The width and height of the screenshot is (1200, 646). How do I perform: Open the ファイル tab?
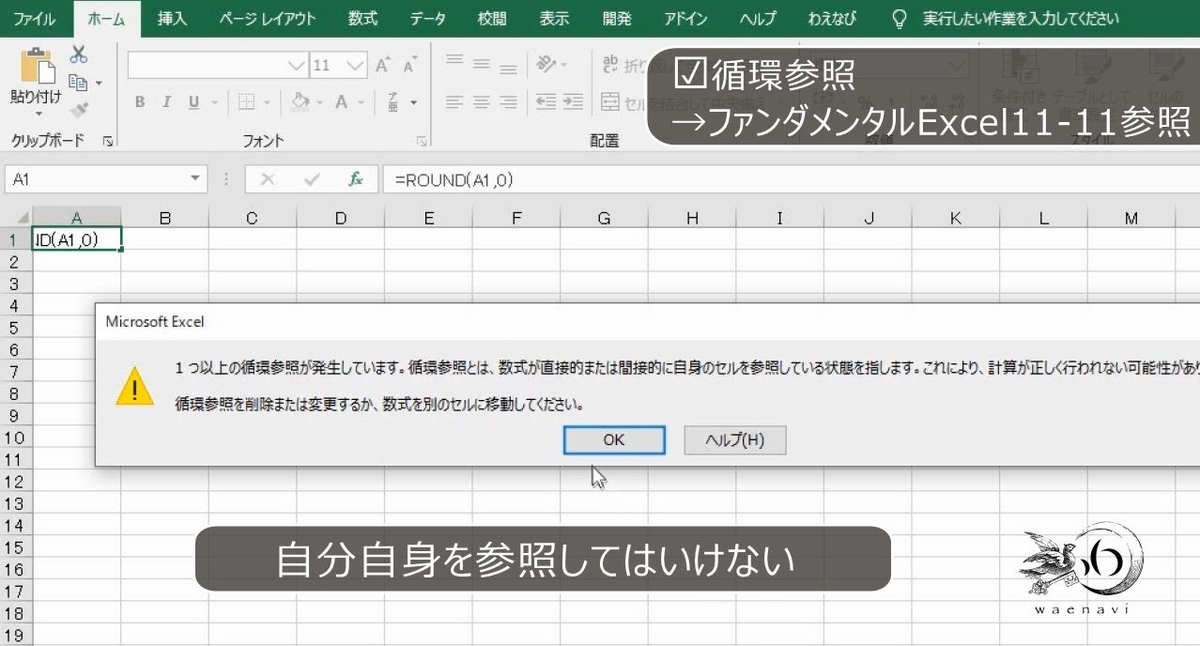[35, 18]
